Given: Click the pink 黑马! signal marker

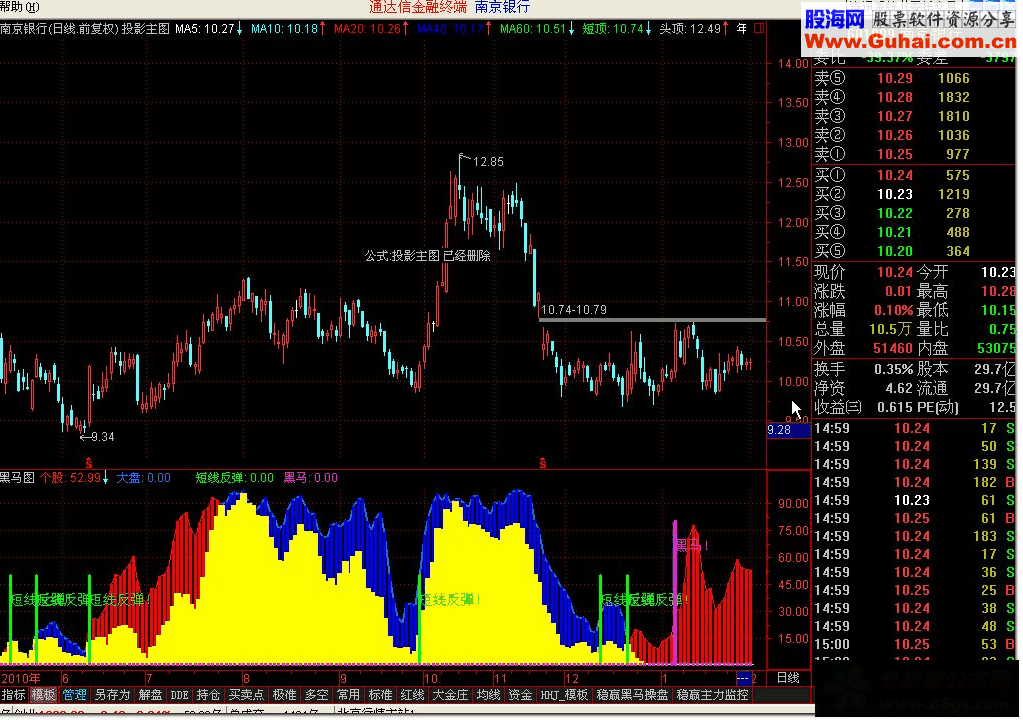Looking at the screenshot, I should point(690,545).
